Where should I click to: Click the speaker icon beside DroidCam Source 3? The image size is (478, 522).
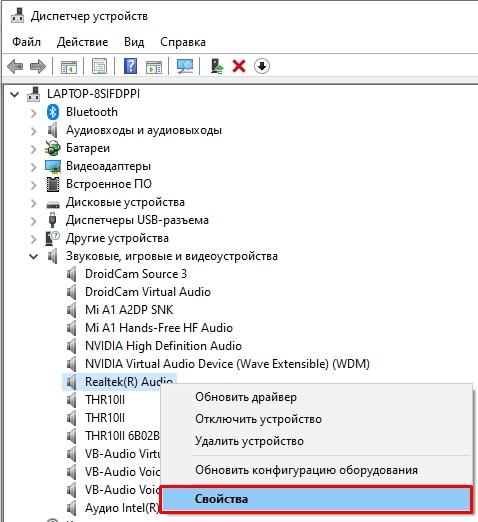pyautogui.click(x=71, y=274)
